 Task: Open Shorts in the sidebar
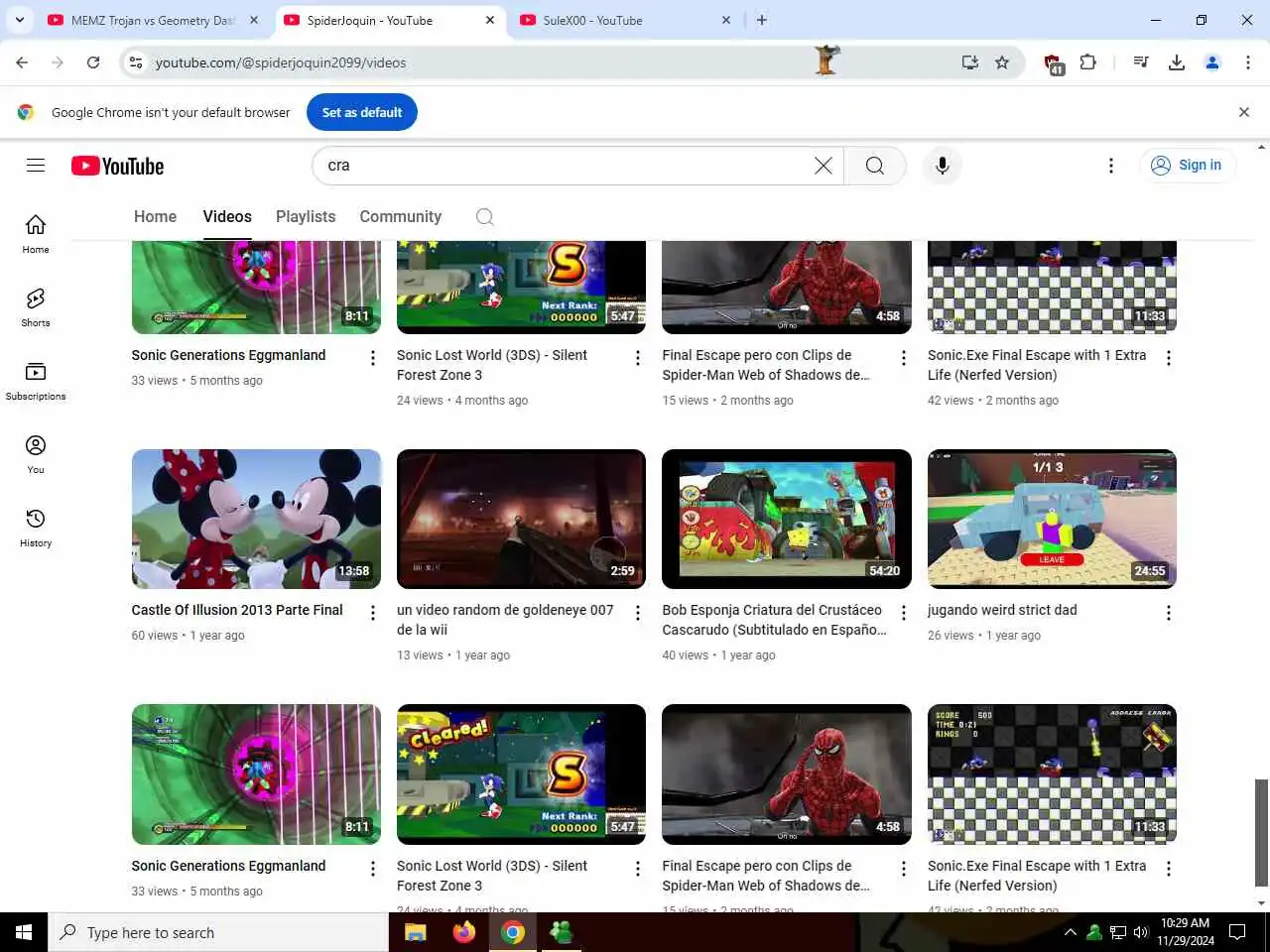click(x=36, y=307)
